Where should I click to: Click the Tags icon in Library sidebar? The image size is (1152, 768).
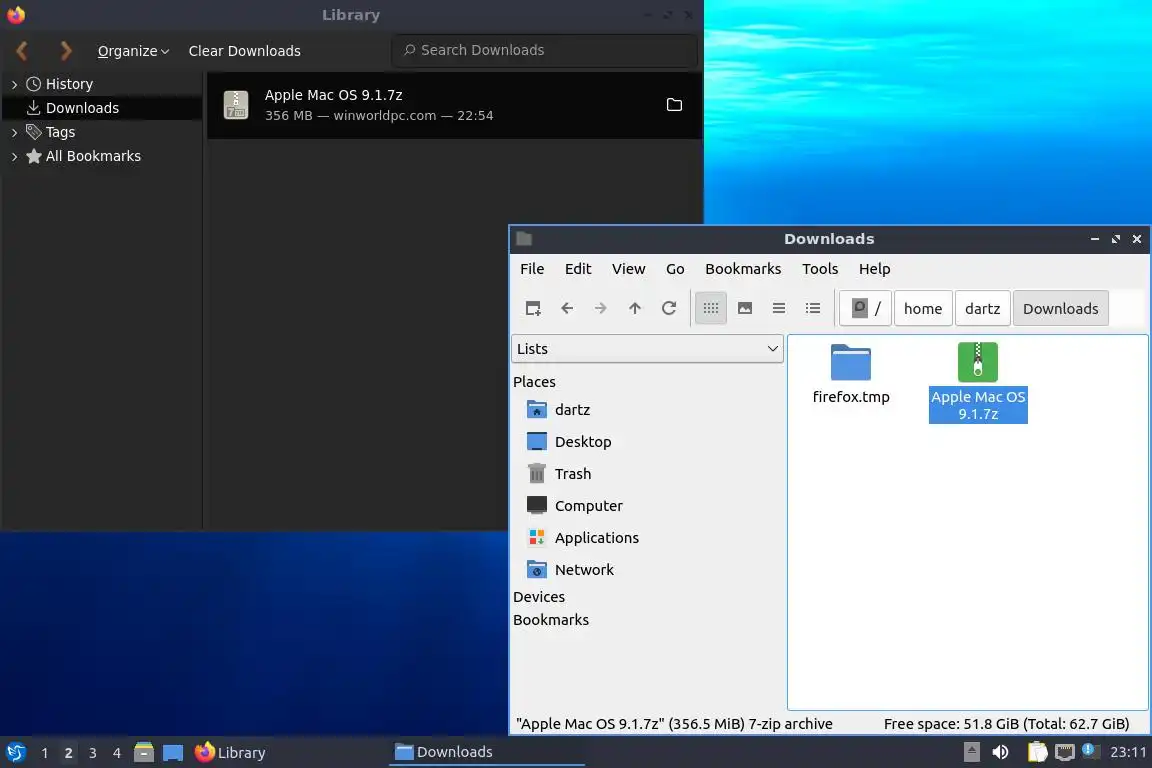click(33, 132)
